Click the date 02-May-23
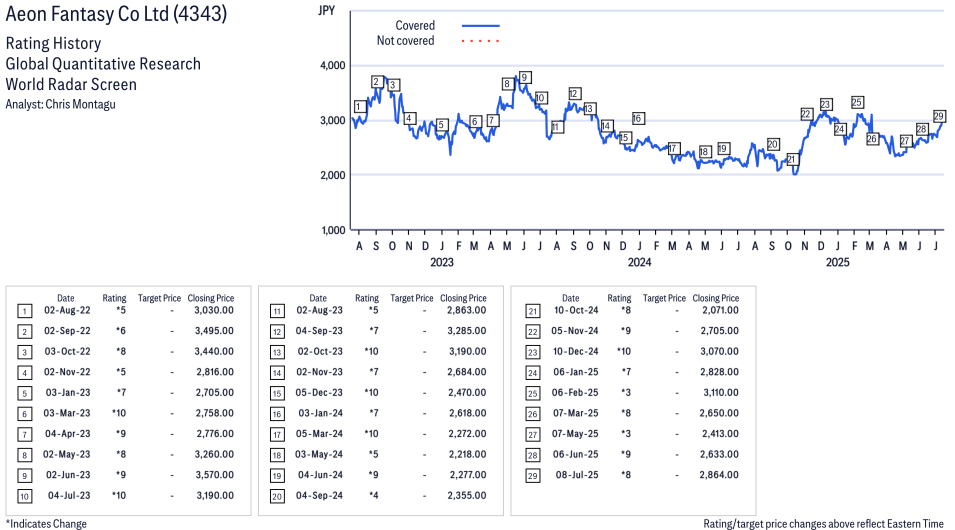Viewport: 955px width, 530px height. click(x=66, y=454)
